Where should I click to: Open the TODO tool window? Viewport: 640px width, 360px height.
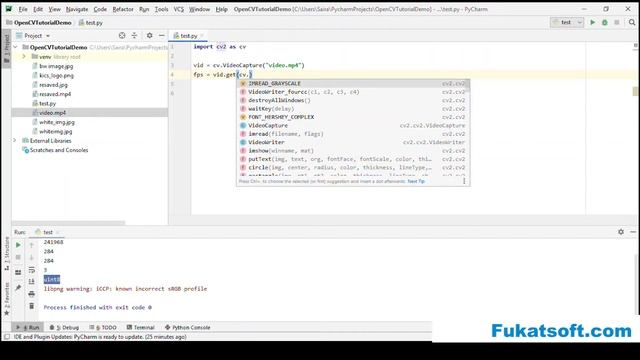tap(103, 327)
